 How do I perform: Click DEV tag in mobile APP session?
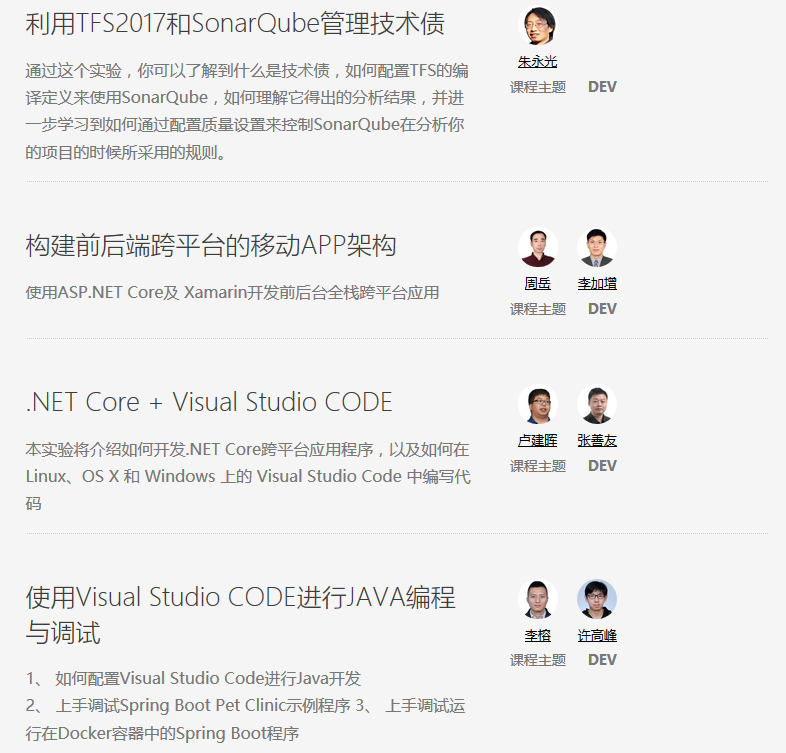point(602,308)
